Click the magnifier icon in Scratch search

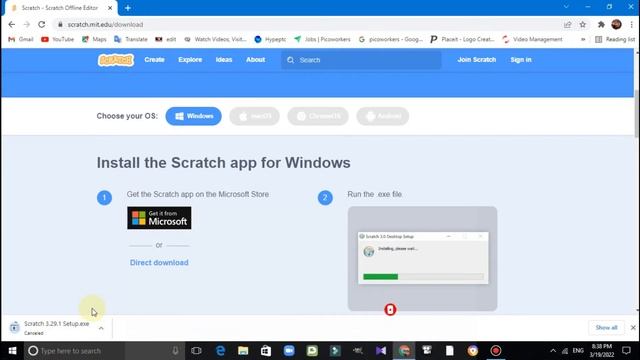coord(290,60)
